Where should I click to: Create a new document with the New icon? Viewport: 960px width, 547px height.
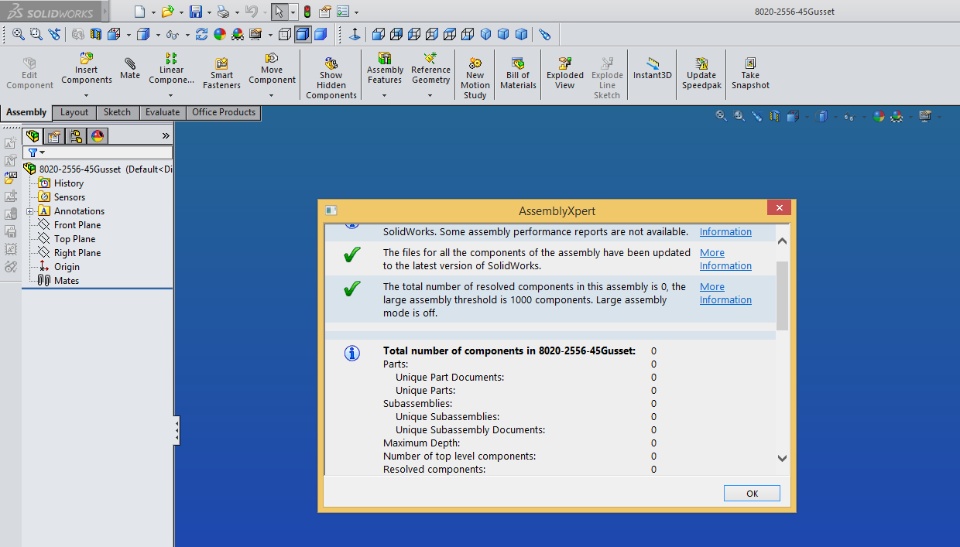140,12
